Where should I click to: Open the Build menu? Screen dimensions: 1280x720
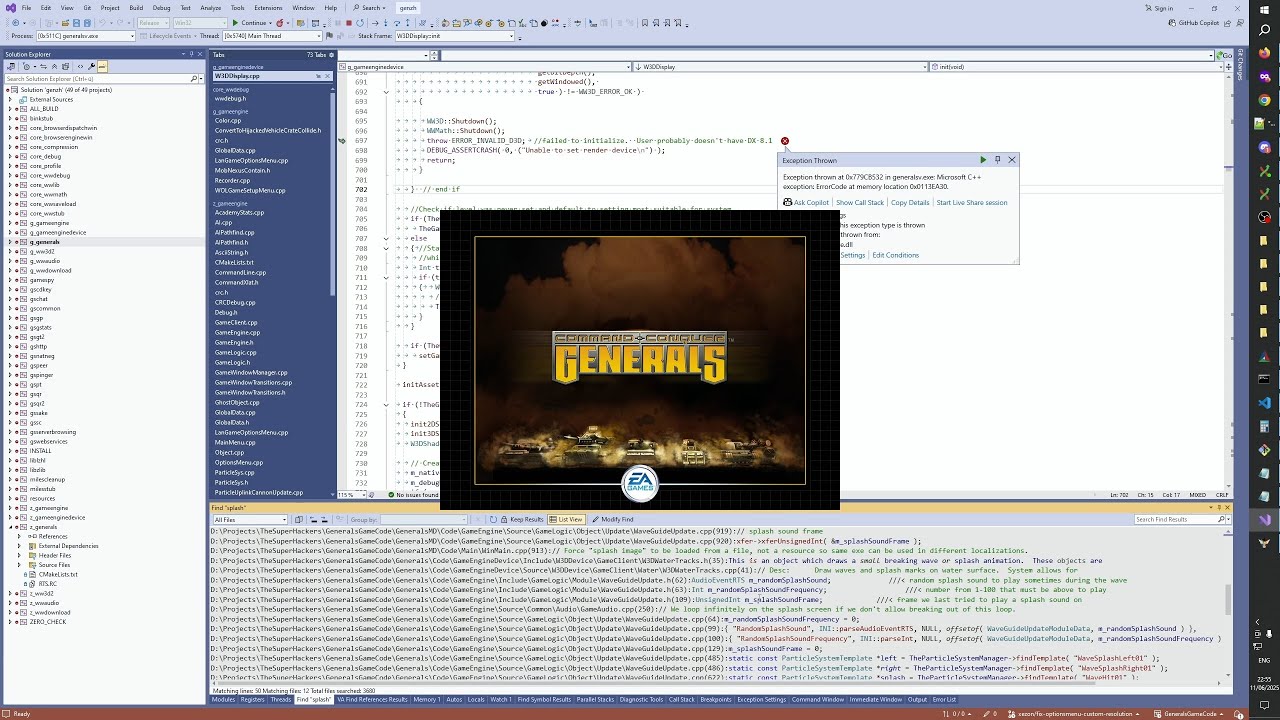click(136, 7)
